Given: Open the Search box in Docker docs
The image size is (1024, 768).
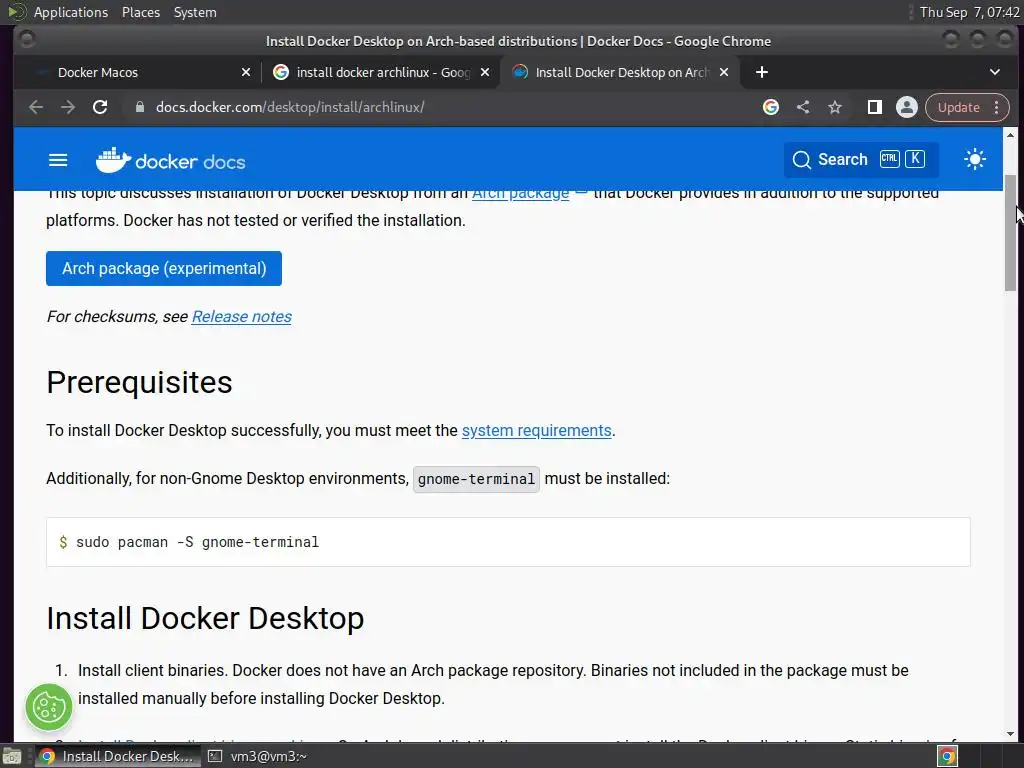Looking at the screenshot, I should tap(861, 159).
